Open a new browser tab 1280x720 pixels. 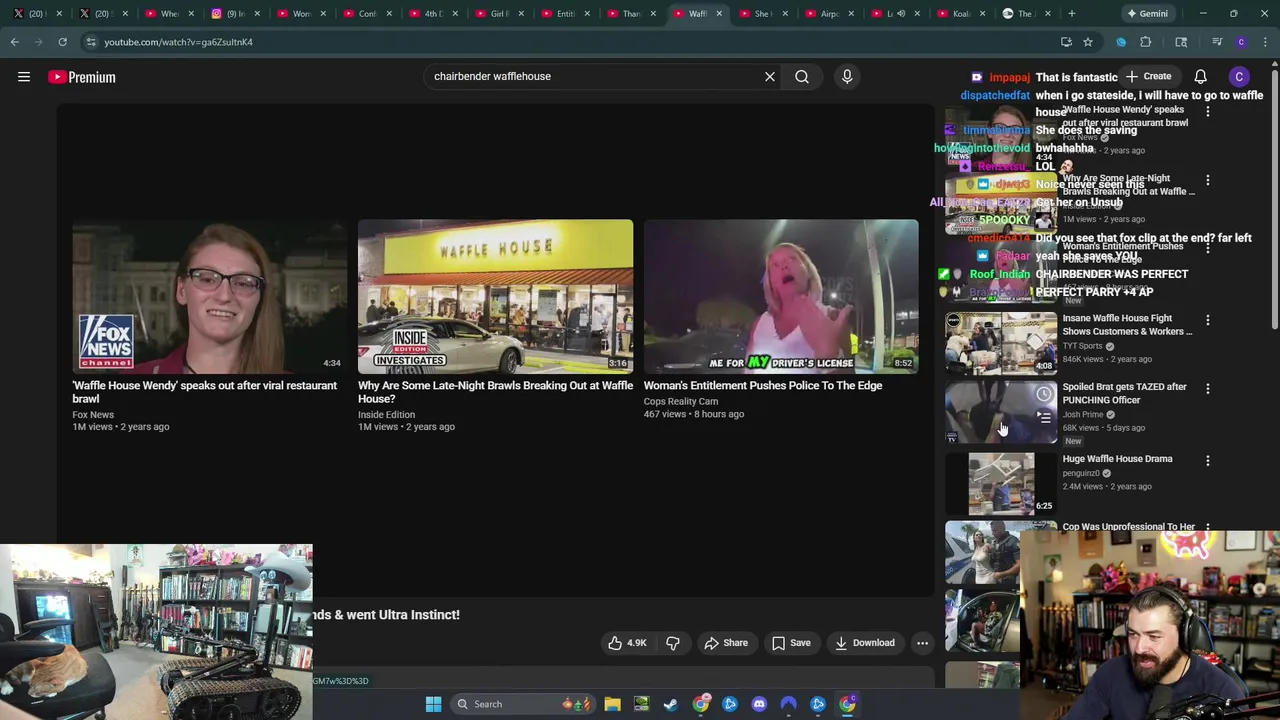1071,14
